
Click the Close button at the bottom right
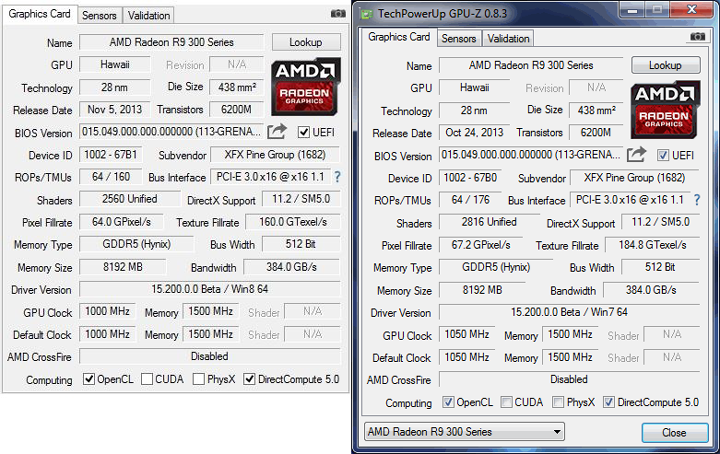[674, 432]
